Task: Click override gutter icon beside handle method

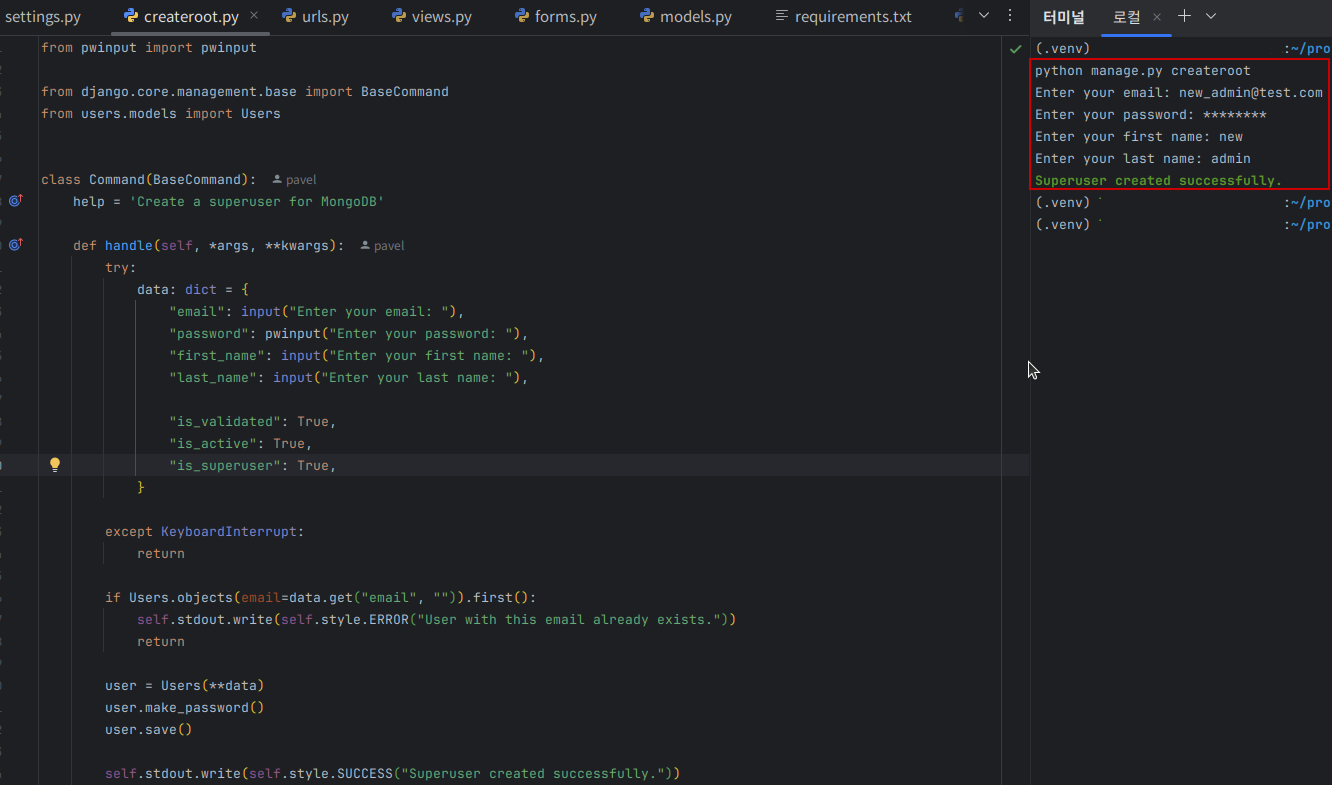Action: pyautogui.click(x=15, y=245)
